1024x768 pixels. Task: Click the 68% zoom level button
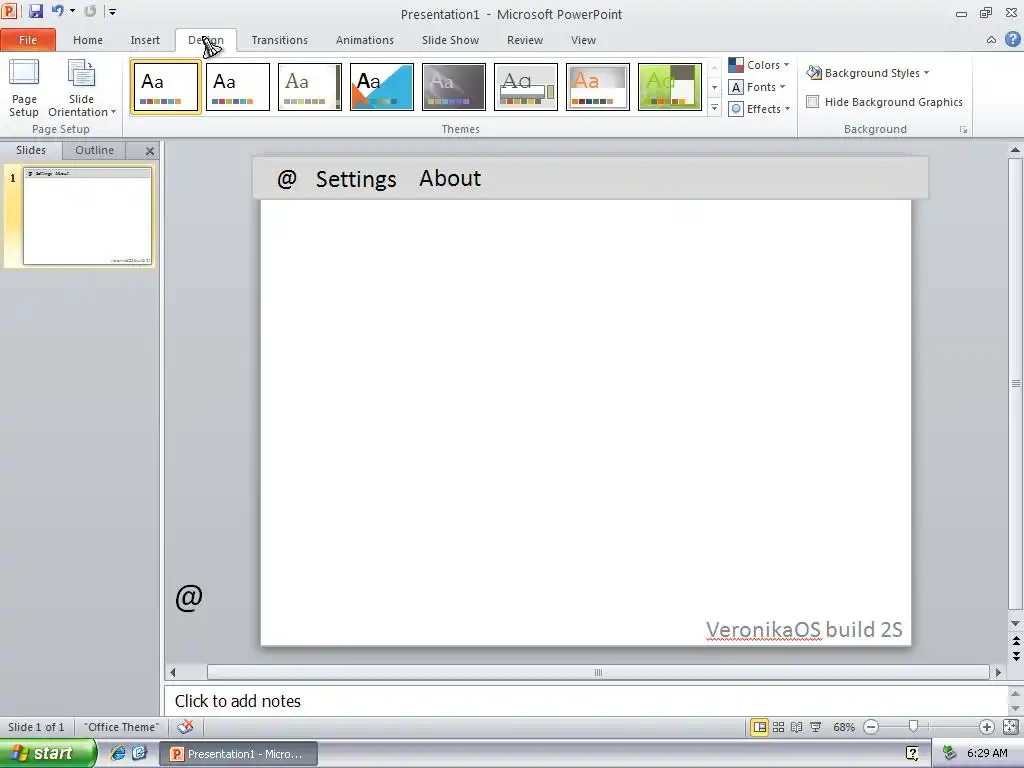click(844, 727)
